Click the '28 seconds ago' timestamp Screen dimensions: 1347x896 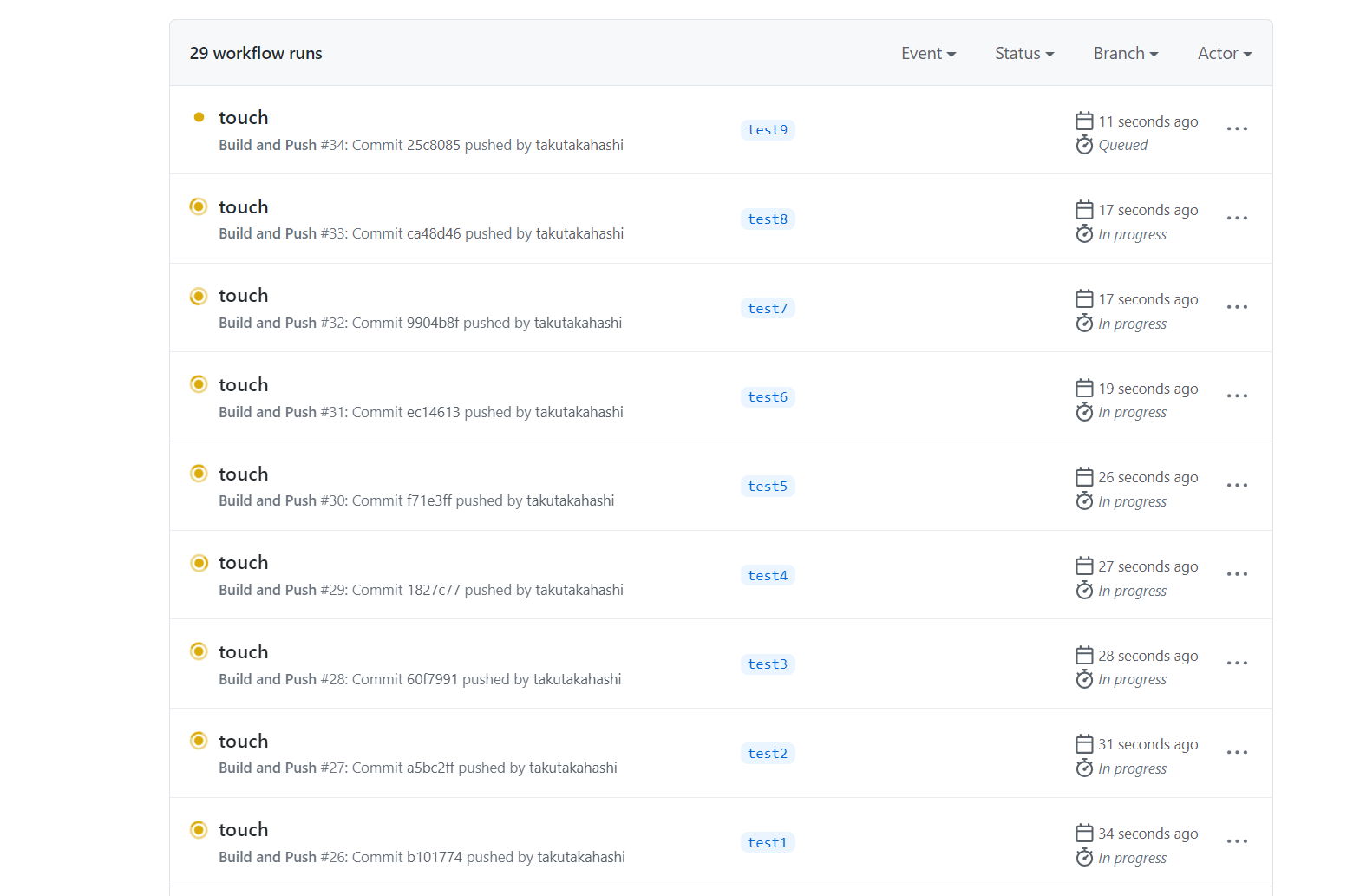(1148, 656)
